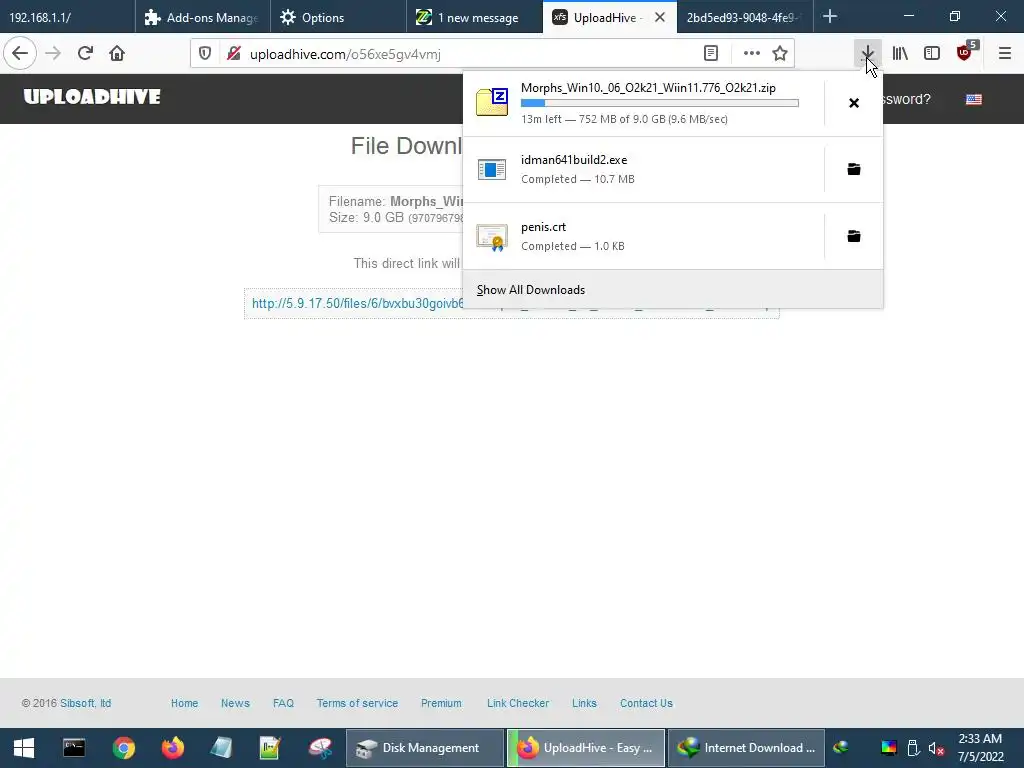This screenshot has height=768, width=1024.
Task: Click the zip file icon in downloads
Action: pyautogui.click(x=492, y=103)
